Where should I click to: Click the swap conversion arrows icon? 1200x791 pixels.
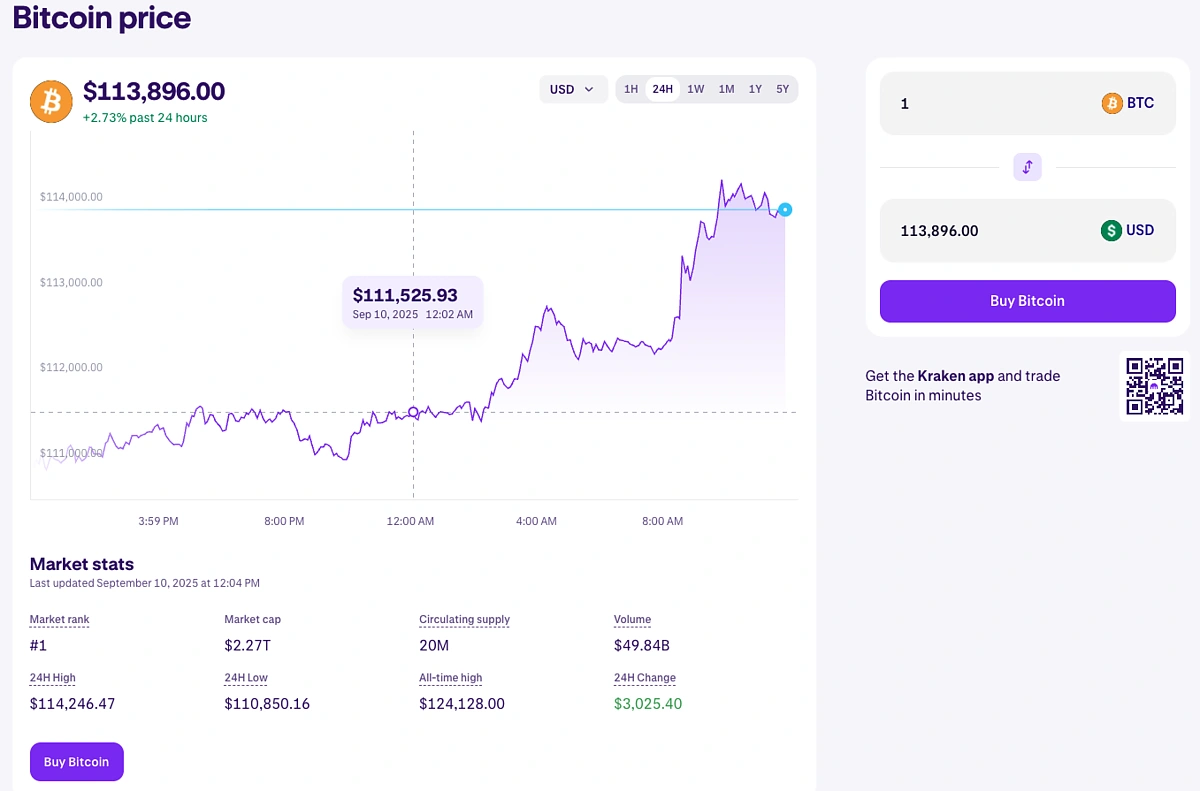[1027, 166]
